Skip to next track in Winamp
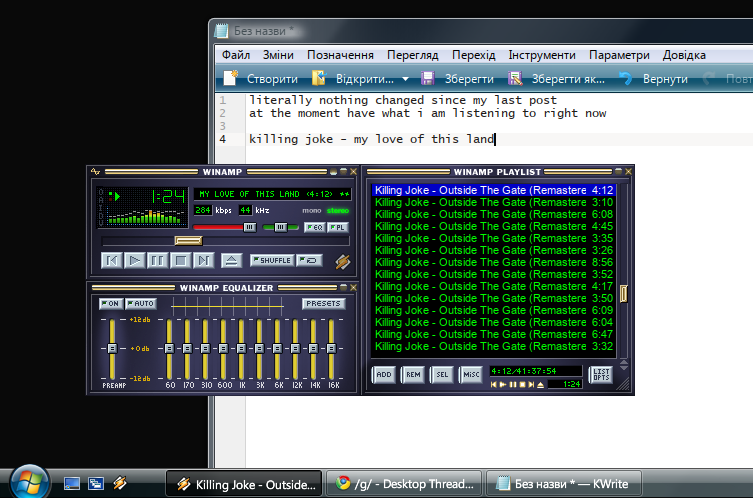Viewport: 753px width, 498px height. [204, 261]
